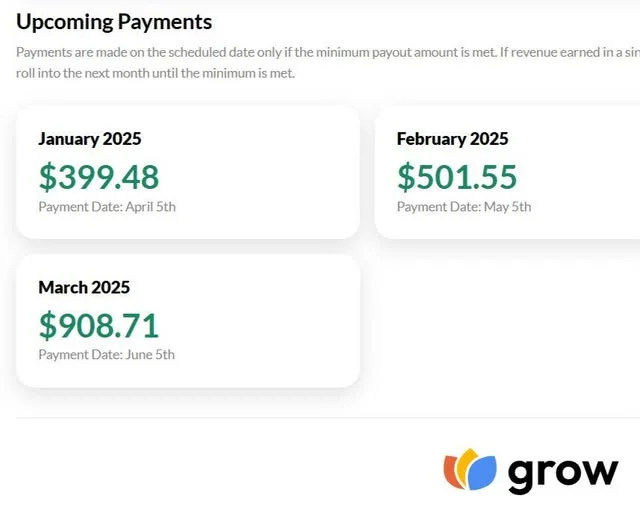Screen dimensions: 640x516
Task: Click the minimum payout description paragraph
Action: pos(328,63)
